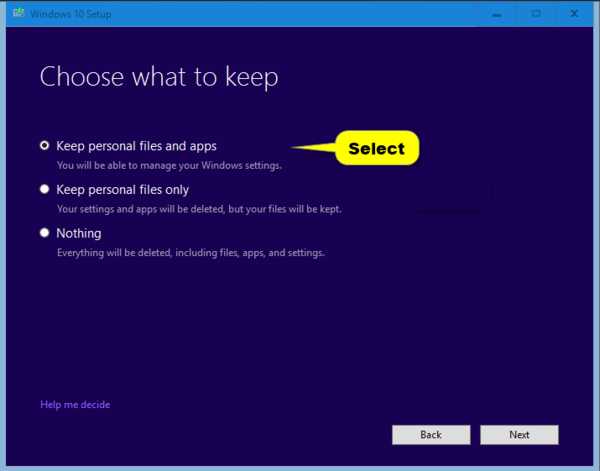Click the yellow Select callout bubble
Viewport: 600px width, 471px height.
376,149
